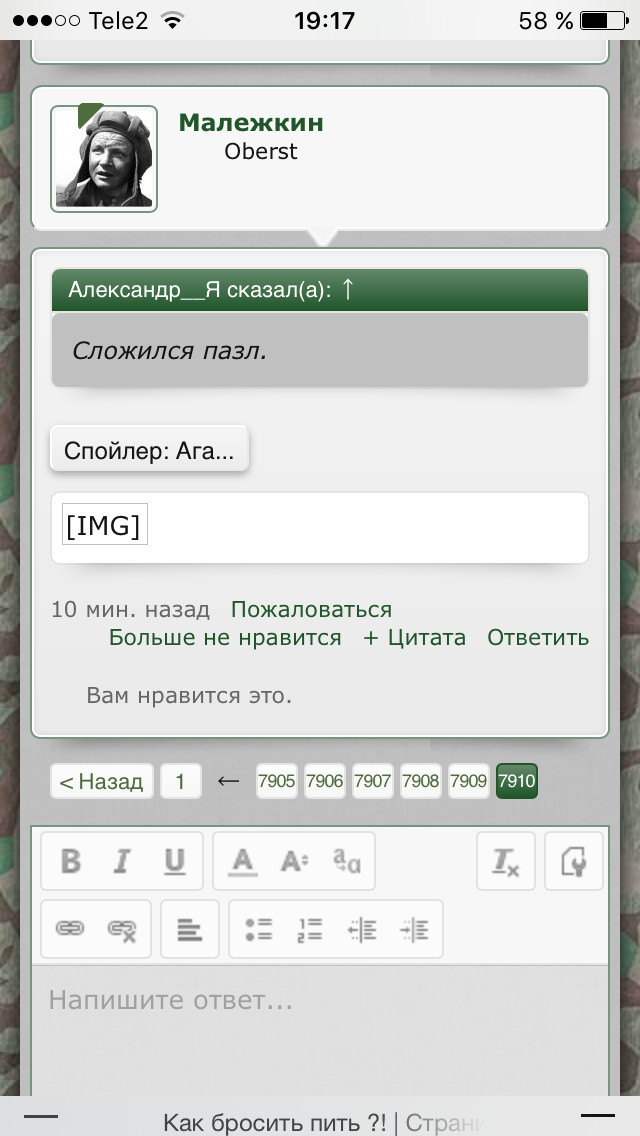
Task: Tap the Как бросить пить ?! title
Action: point(275,1122)
